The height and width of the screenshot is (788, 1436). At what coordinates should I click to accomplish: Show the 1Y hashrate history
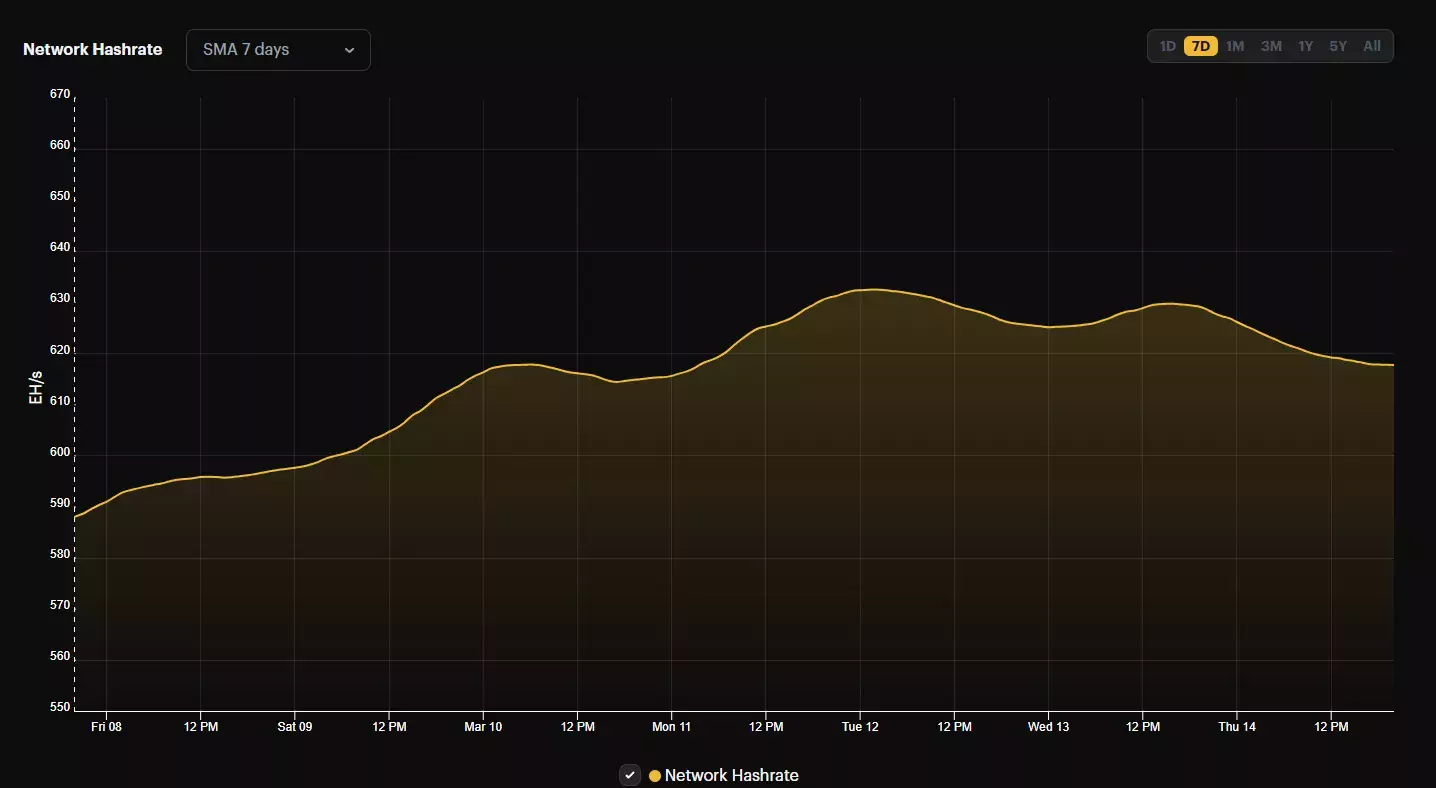click(1305, 46)
